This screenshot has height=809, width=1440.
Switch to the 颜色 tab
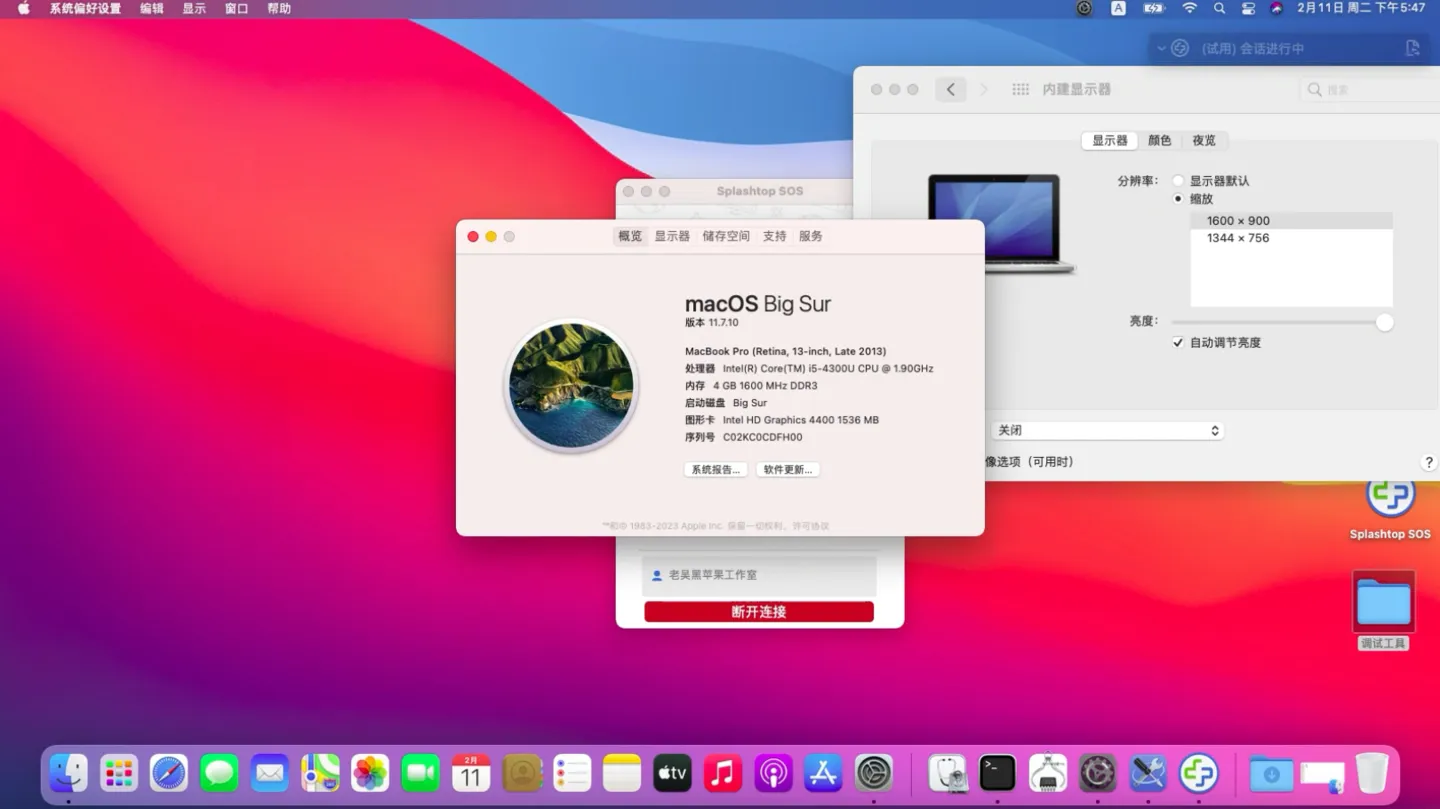coord(1158,140)
